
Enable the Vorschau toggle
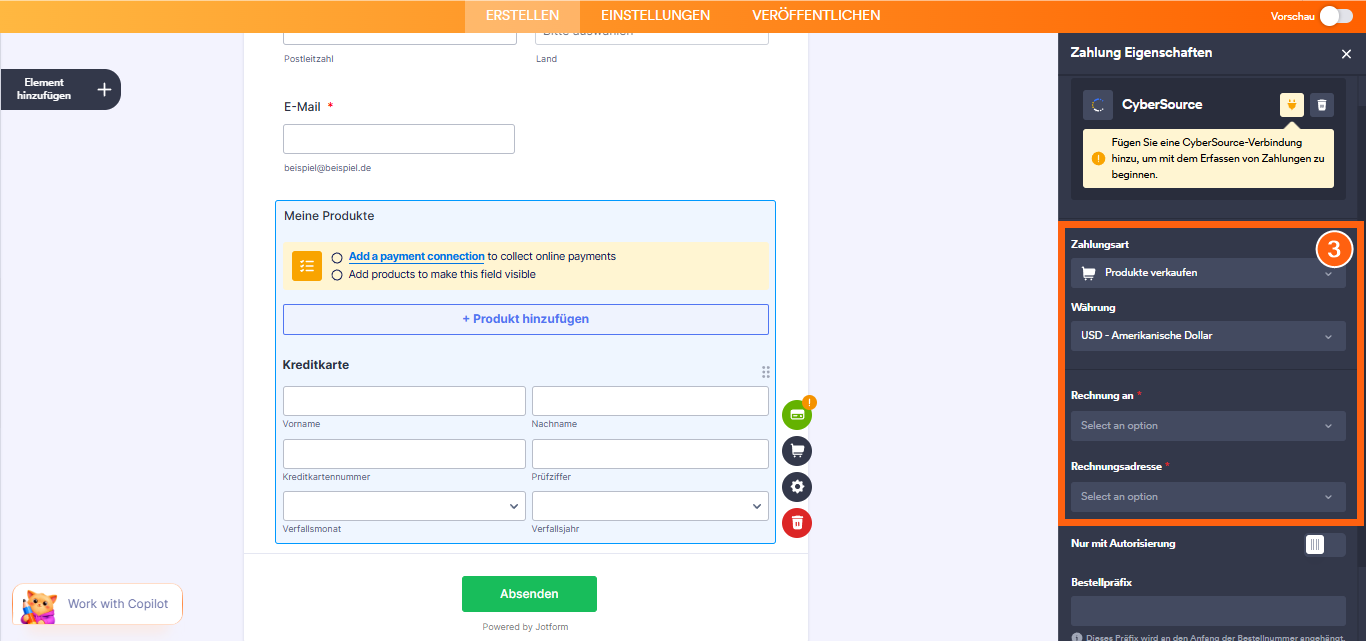[1335, 16]
